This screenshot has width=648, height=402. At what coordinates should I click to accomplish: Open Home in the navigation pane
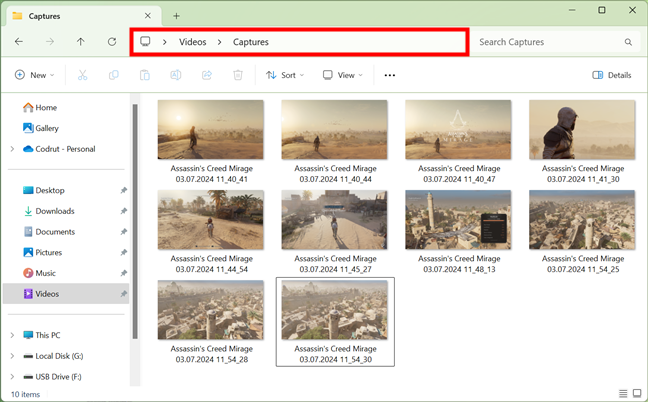click(40, 107)
